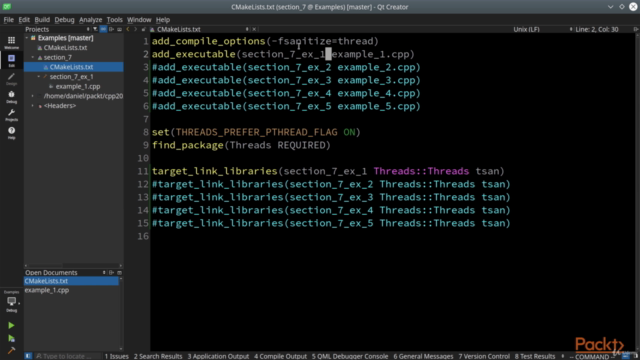The image size is (640, 360).
Task: Select CMakeLists.txt in Open Documents list
Action: (x=71, y=281)
